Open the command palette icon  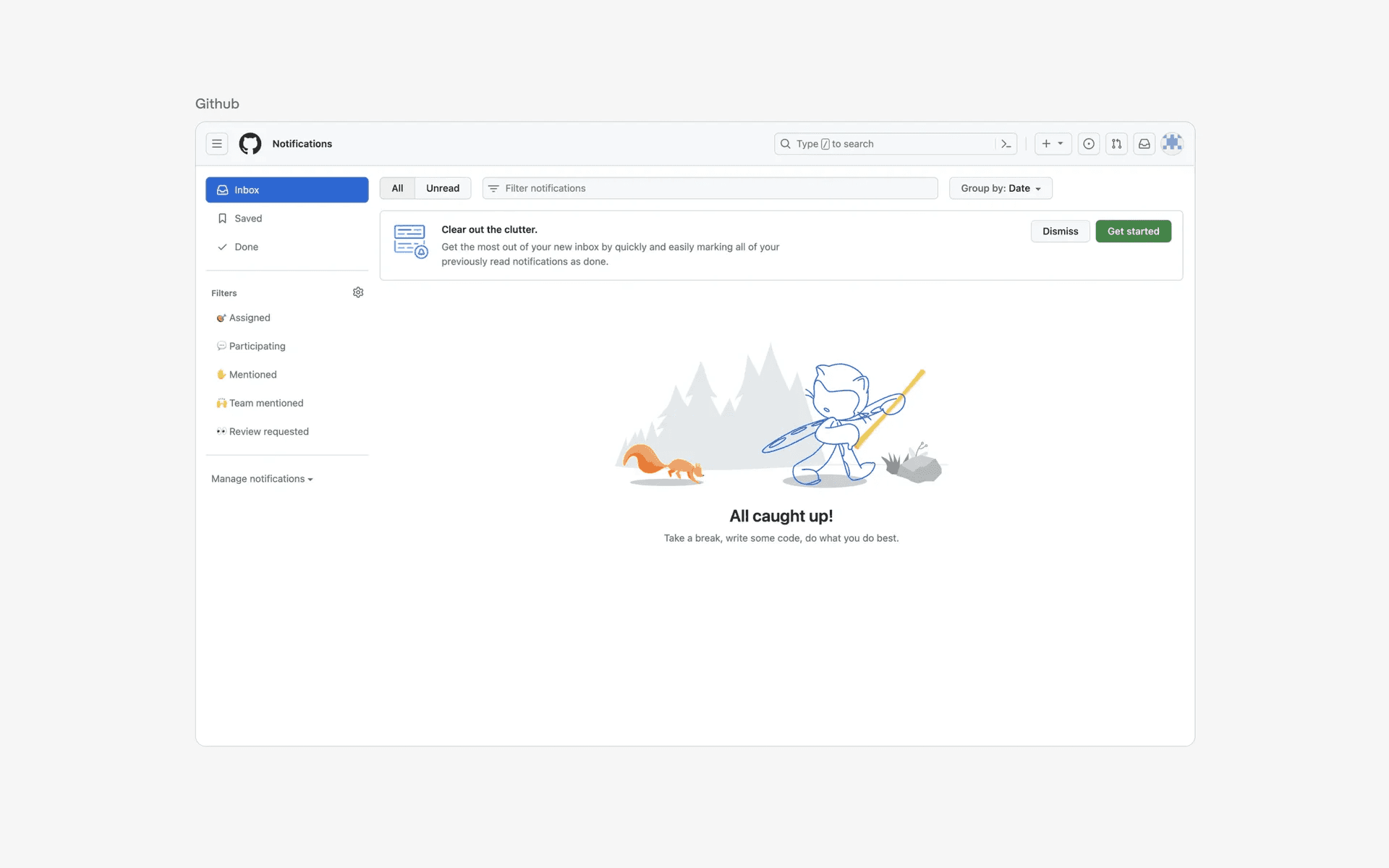tap(1006, 144)
